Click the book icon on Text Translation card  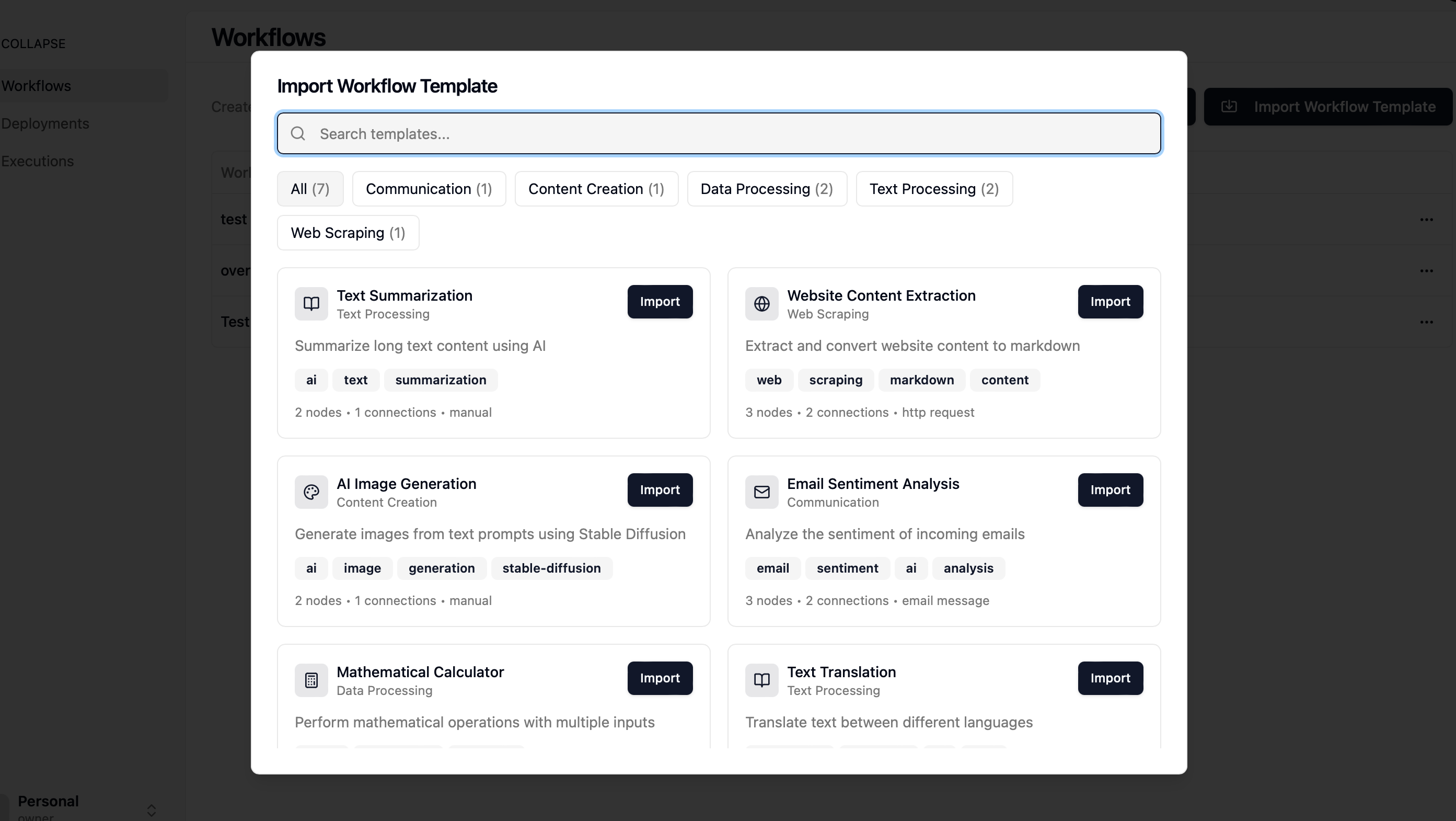(761, 680)
